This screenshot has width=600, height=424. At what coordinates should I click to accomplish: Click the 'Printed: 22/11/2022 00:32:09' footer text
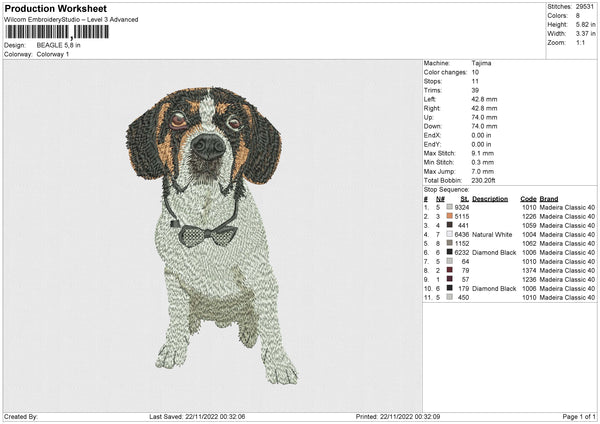(x=398, y=416)
